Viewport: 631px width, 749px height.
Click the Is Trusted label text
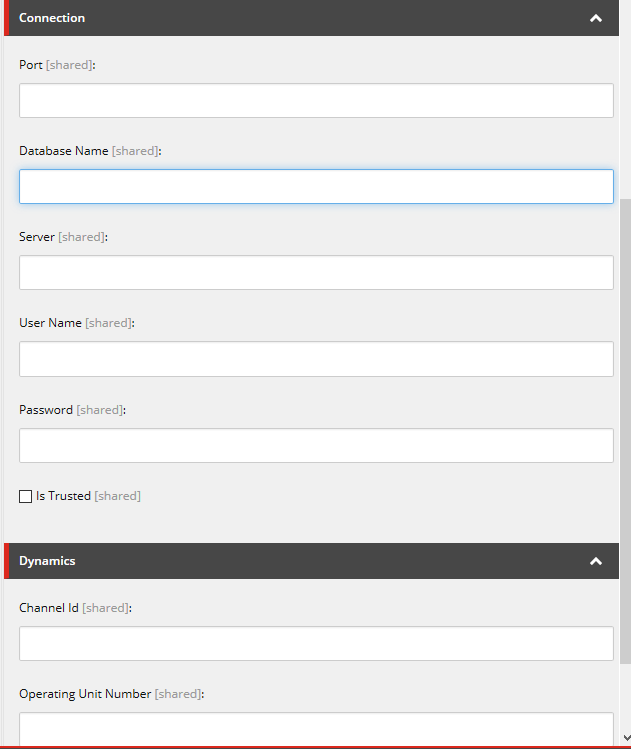click(64, 496)
